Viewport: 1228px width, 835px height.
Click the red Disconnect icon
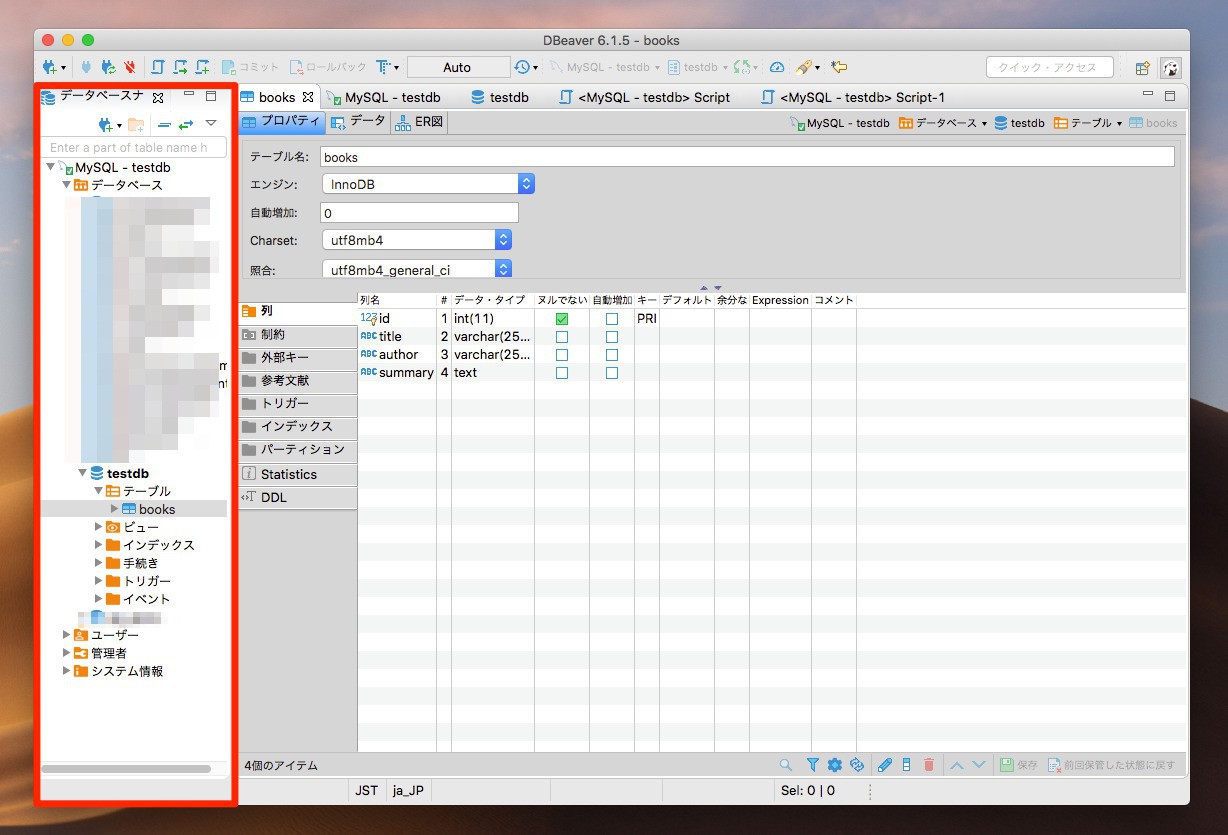click(130, 67)
